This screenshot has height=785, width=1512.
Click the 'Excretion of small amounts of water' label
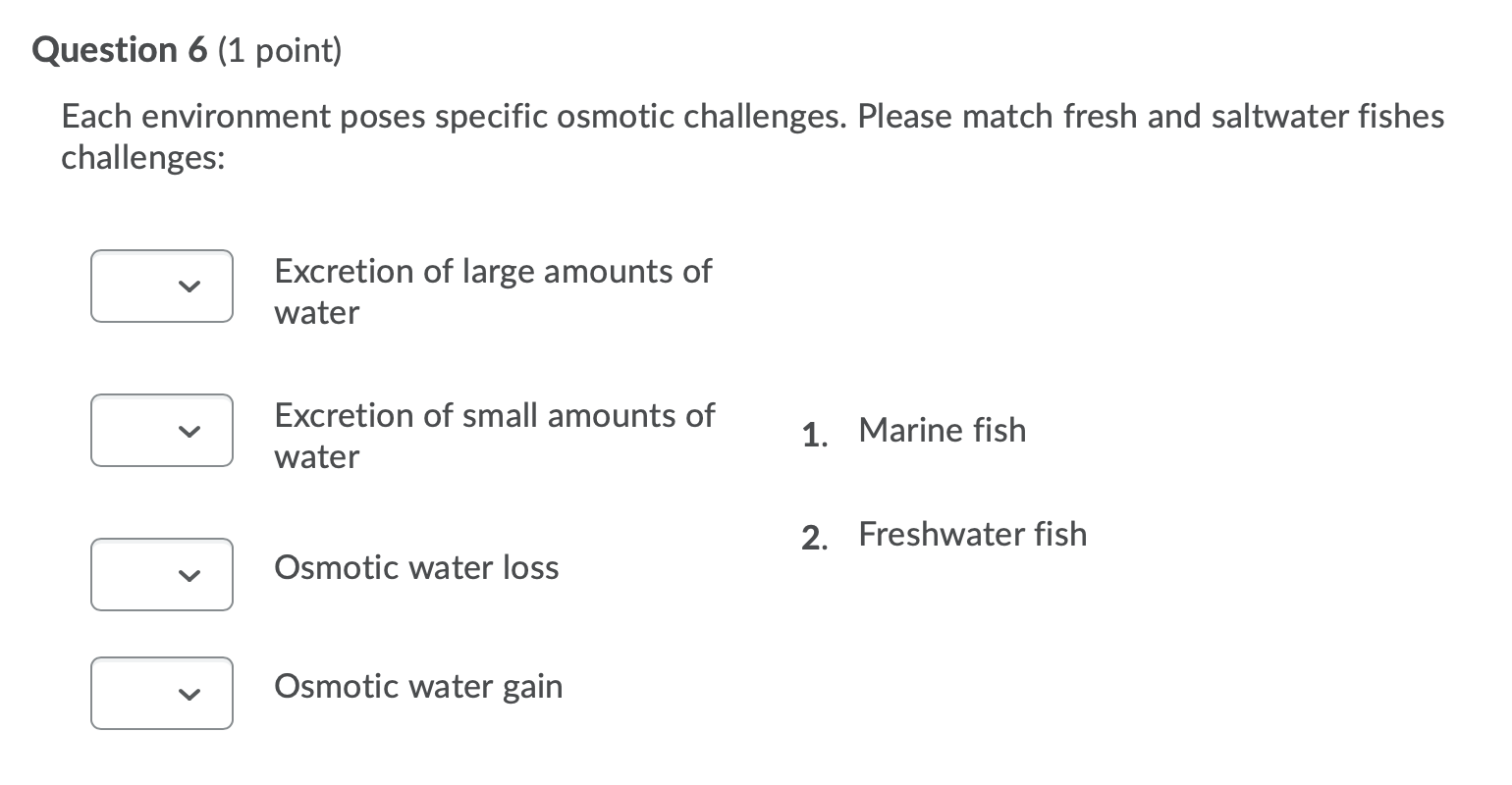point(495,436)
